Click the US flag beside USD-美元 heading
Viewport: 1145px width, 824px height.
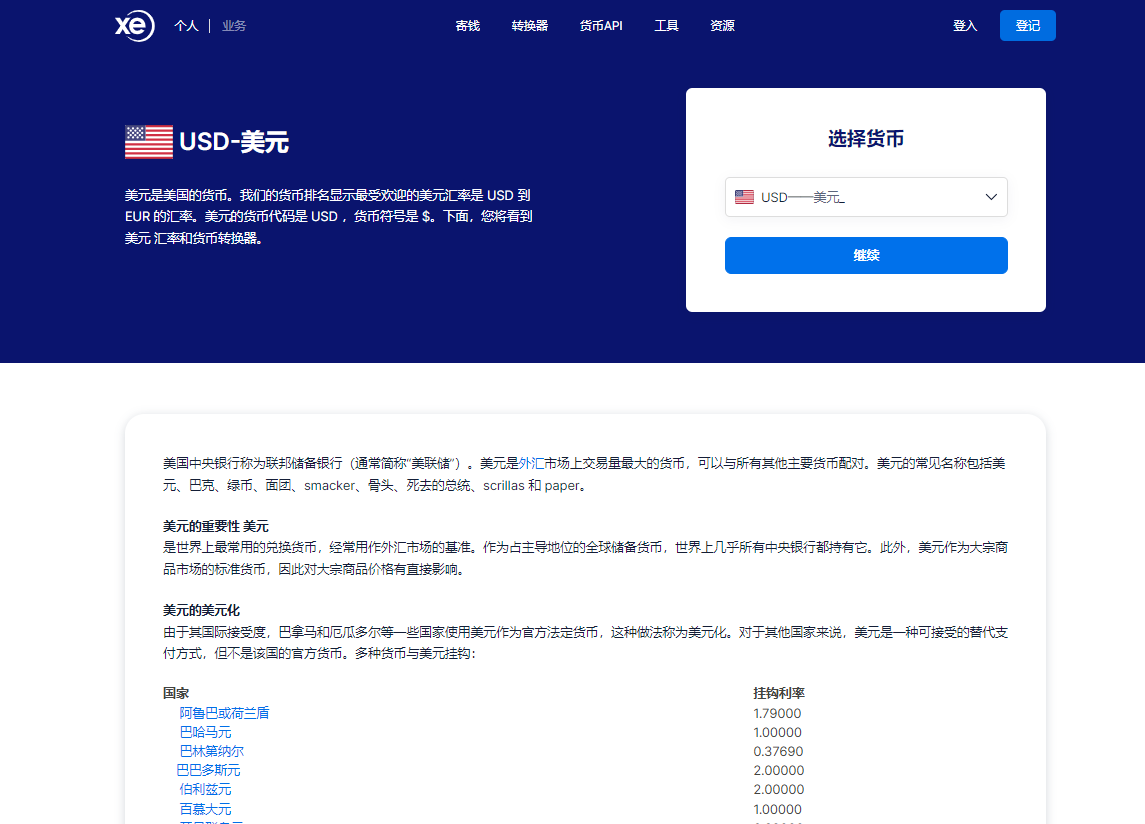[x=149, y=142]
